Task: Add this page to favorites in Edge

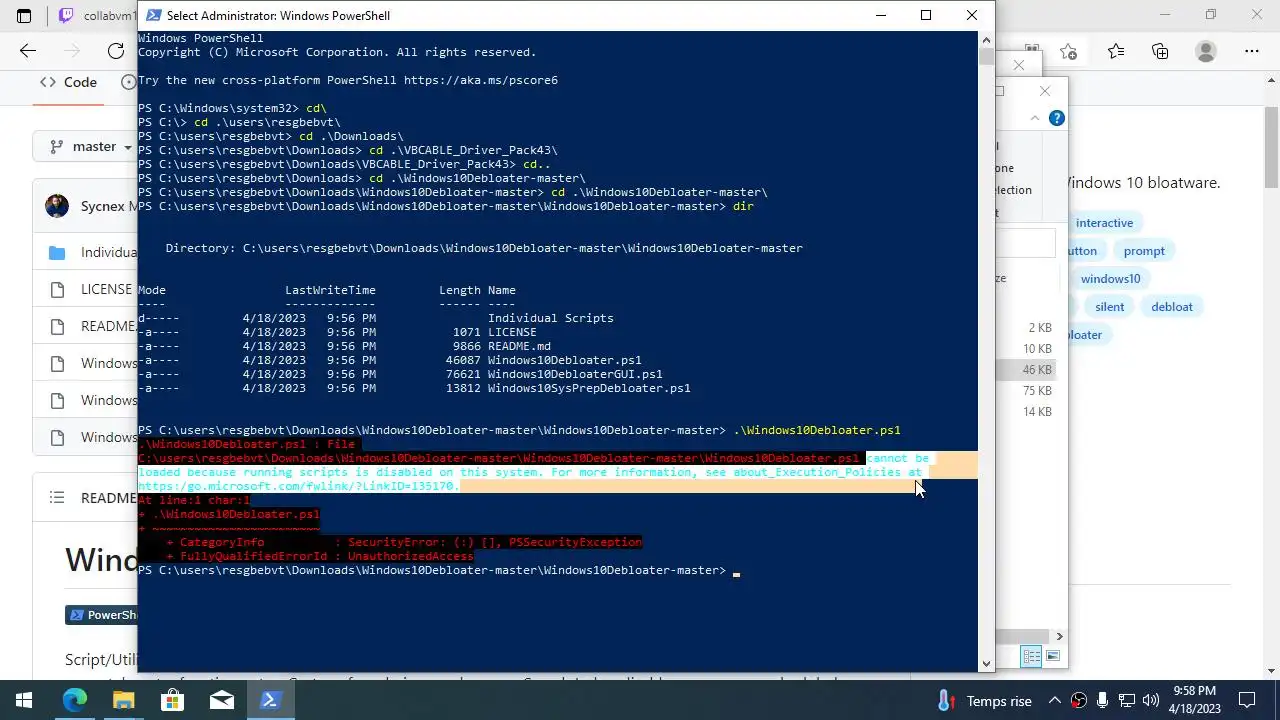Action: point(1068,51)
